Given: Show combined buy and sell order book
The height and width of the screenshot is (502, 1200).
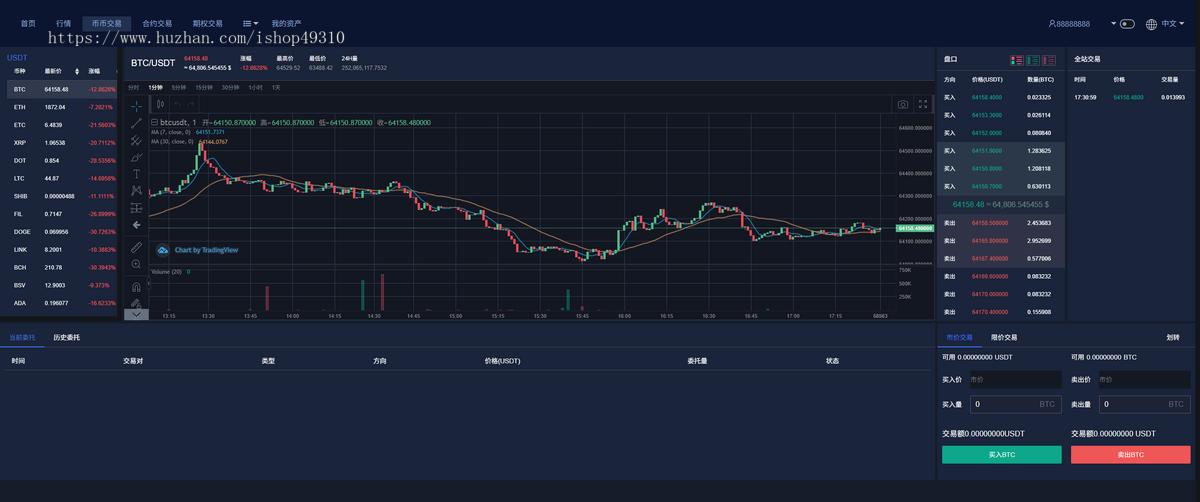Looking at the screenshot, I should (1016, 60).
